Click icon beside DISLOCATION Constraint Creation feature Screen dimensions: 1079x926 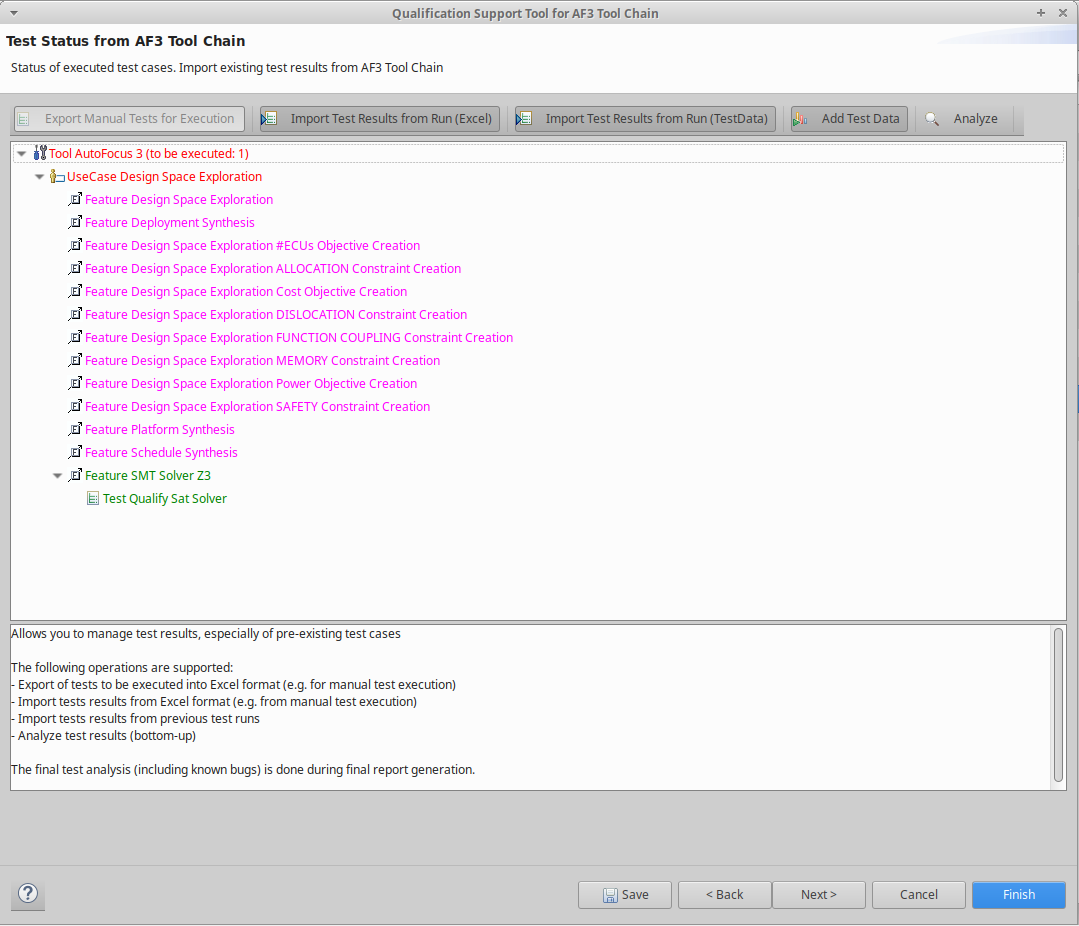tap(75, 314)
